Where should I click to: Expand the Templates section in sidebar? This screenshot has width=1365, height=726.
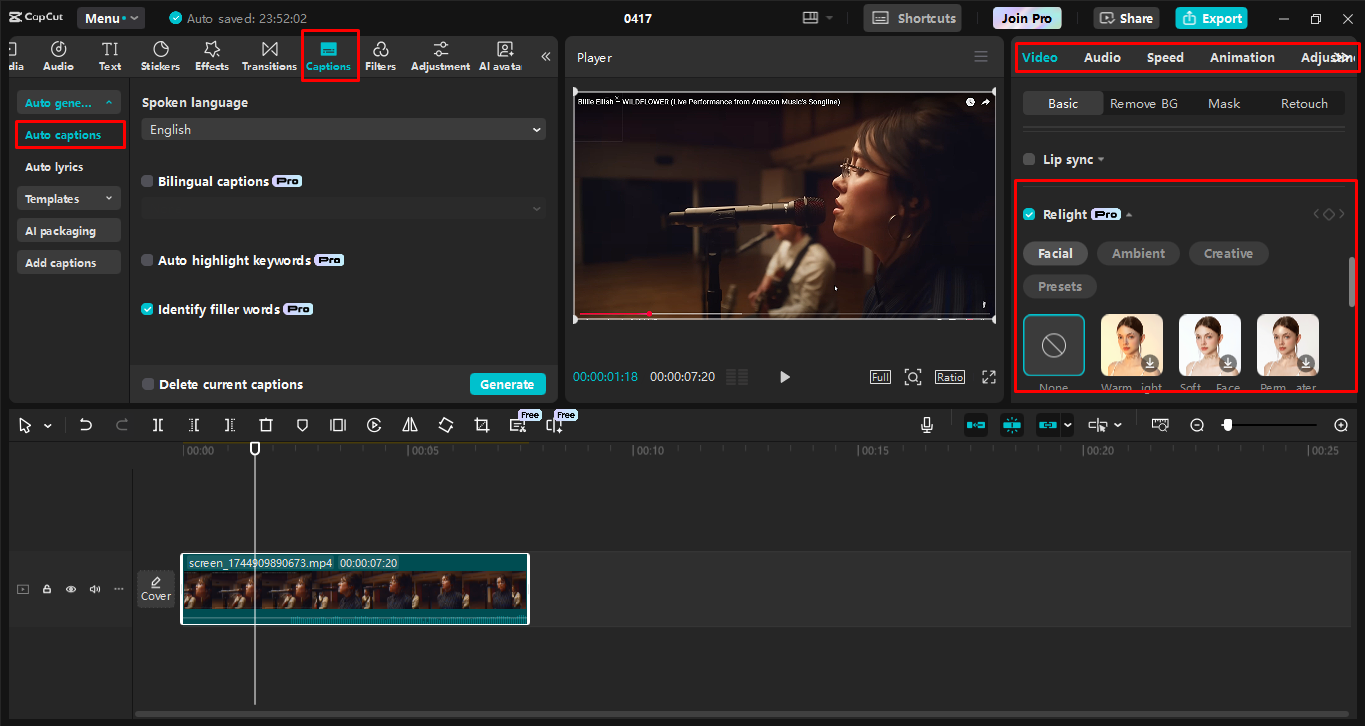68,199
